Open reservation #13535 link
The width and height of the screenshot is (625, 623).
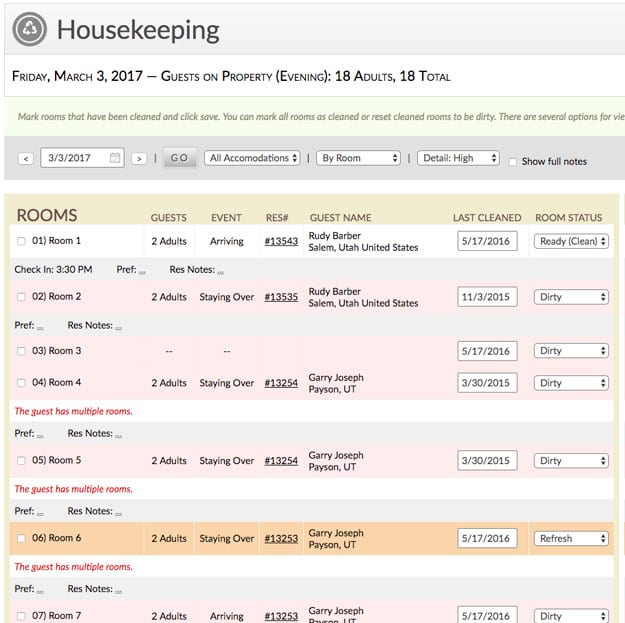pyautogui.click(x=281, y=297)
